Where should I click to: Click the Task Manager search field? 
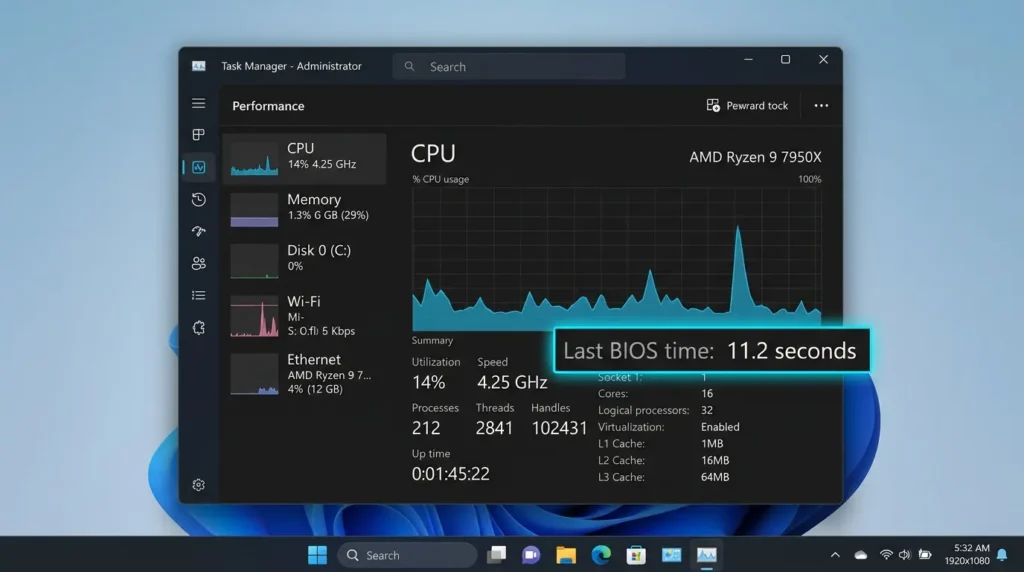(509, 66)
